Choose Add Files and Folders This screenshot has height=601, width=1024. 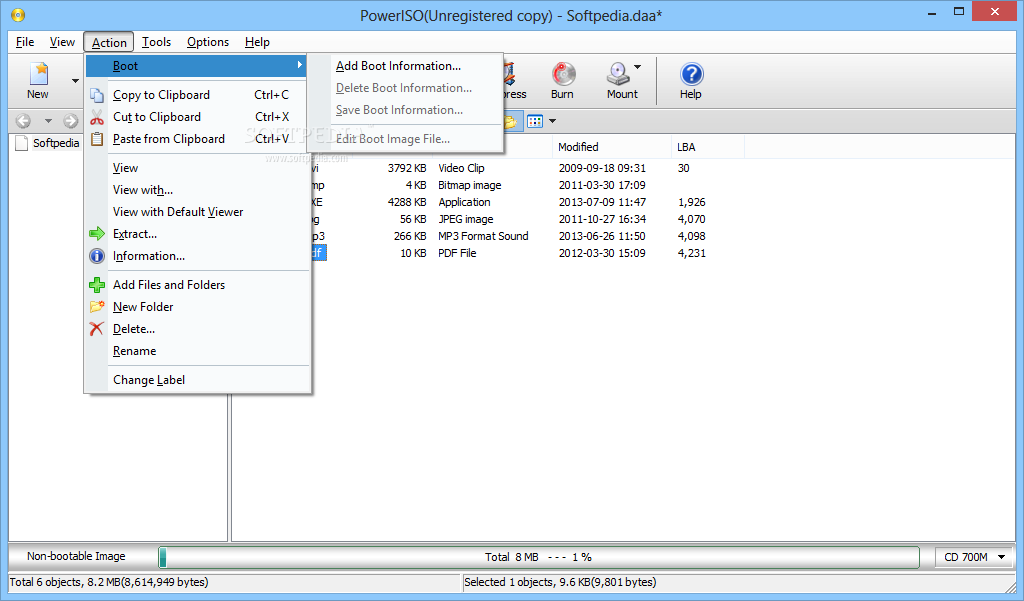197,285
